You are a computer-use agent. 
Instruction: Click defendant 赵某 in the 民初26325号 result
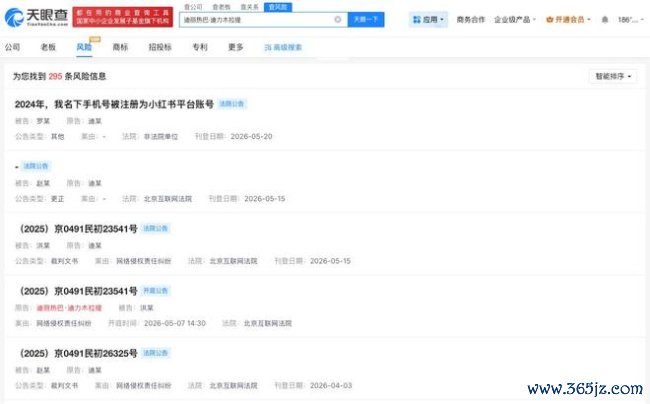43,370
